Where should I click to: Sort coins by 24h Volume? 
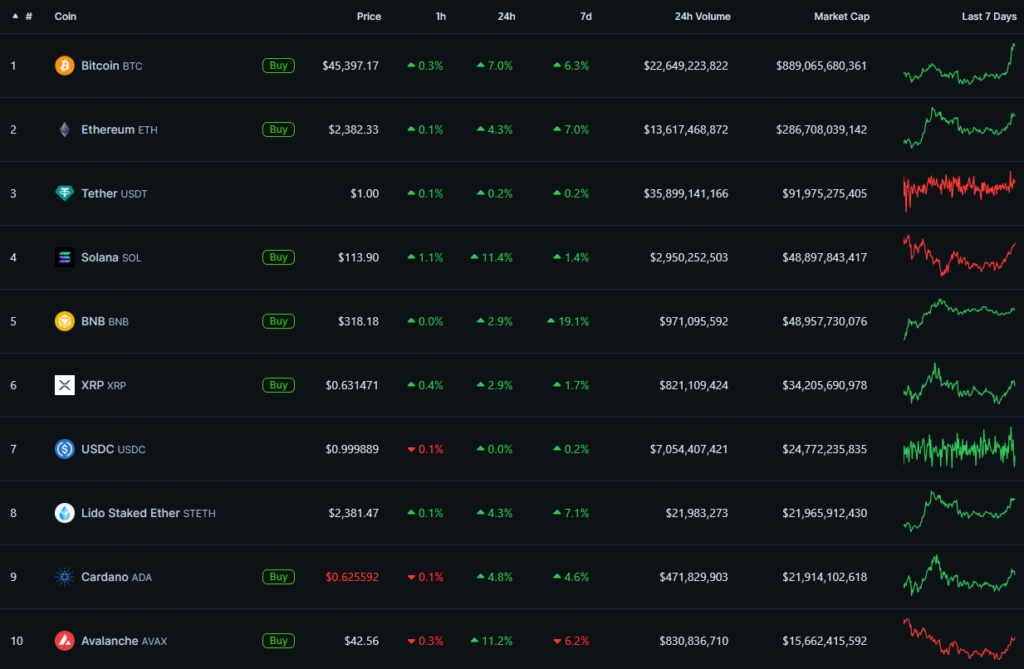703,16
